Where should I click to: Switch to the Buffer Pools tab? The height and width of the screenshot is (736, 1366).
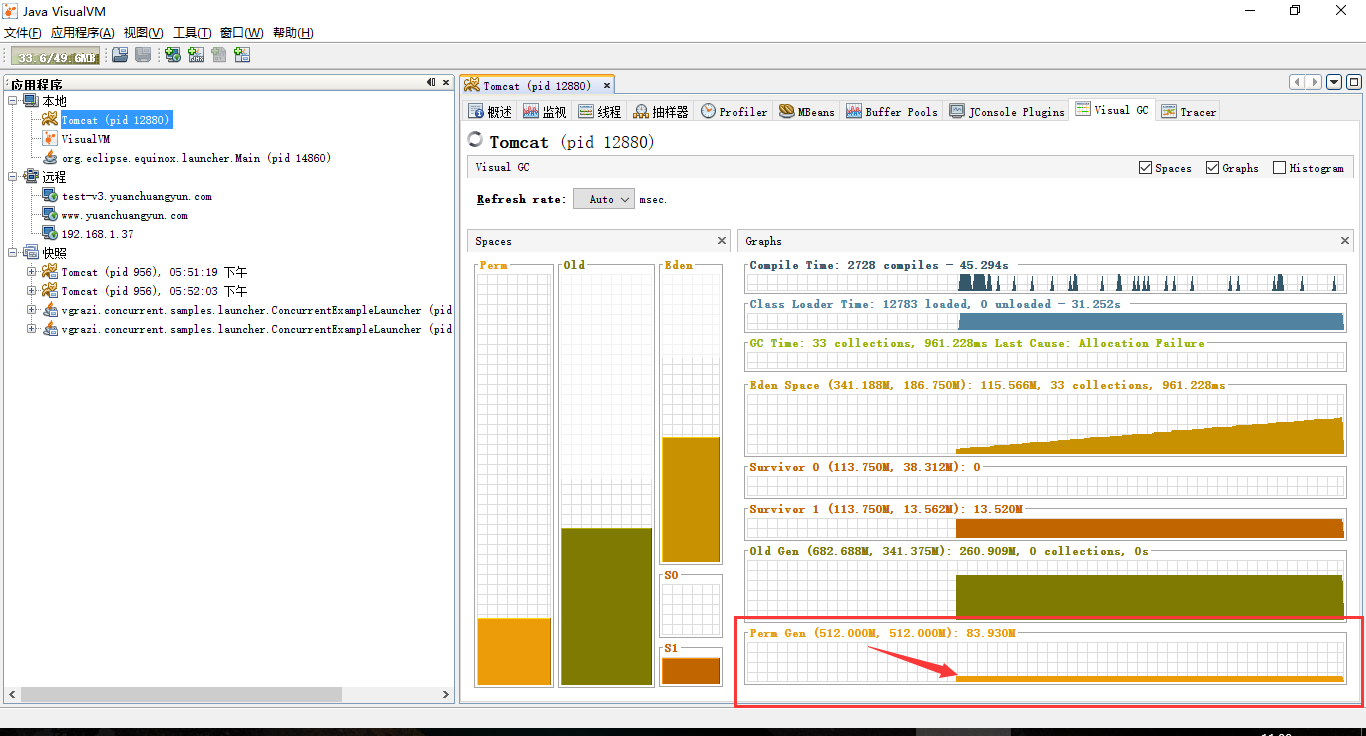892,112
